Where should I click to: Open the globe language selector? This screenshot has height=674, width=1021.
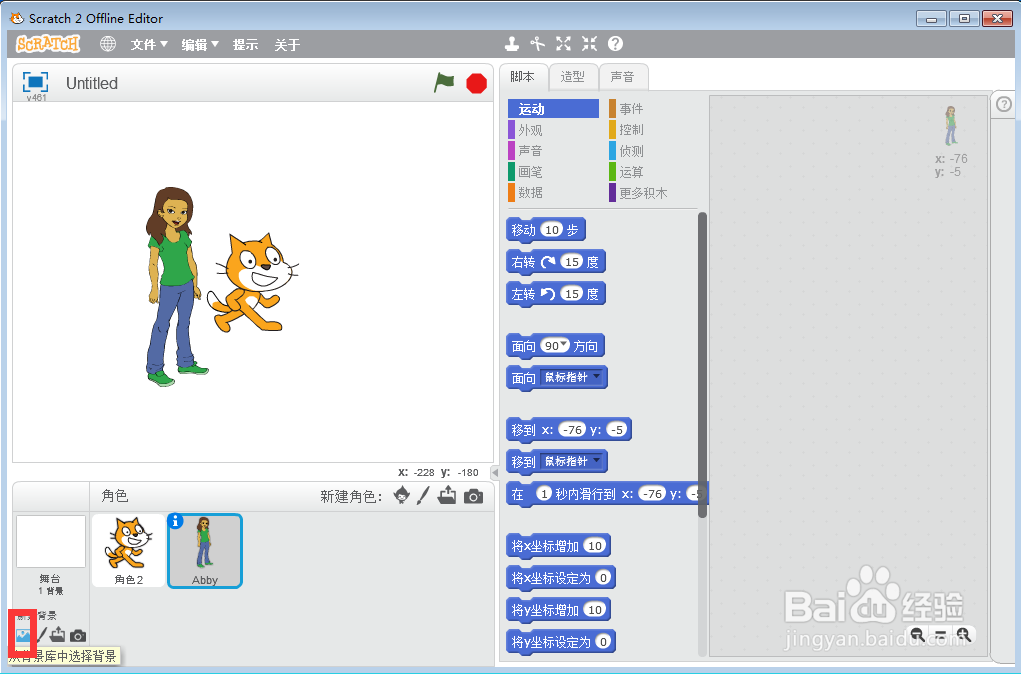tap(108, 44)
